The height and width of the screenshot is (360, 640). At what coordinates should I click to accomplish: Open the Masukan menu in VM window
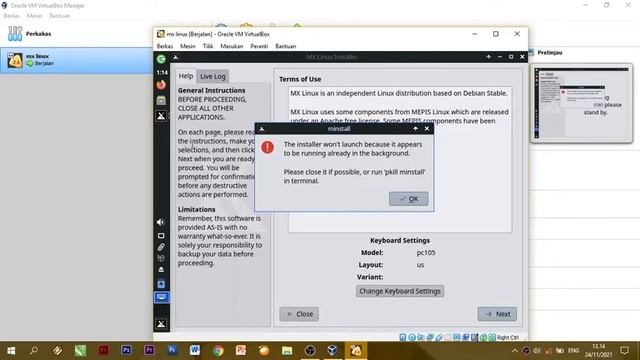click(x=232, y=46)
